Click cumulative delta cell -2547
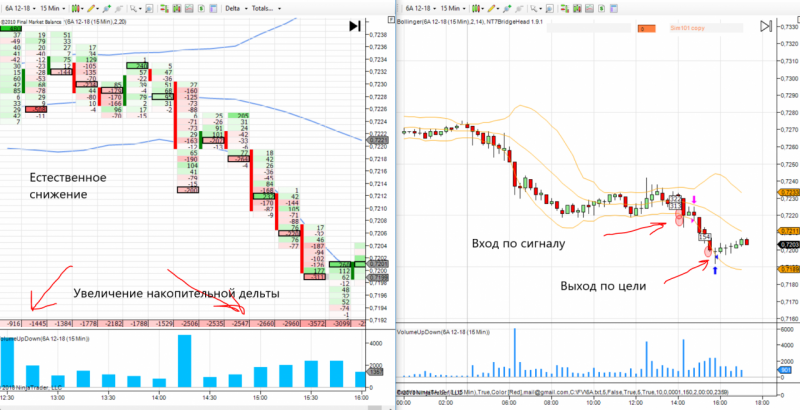Viewport: 800px width, 410px height. tap(238, 324)
